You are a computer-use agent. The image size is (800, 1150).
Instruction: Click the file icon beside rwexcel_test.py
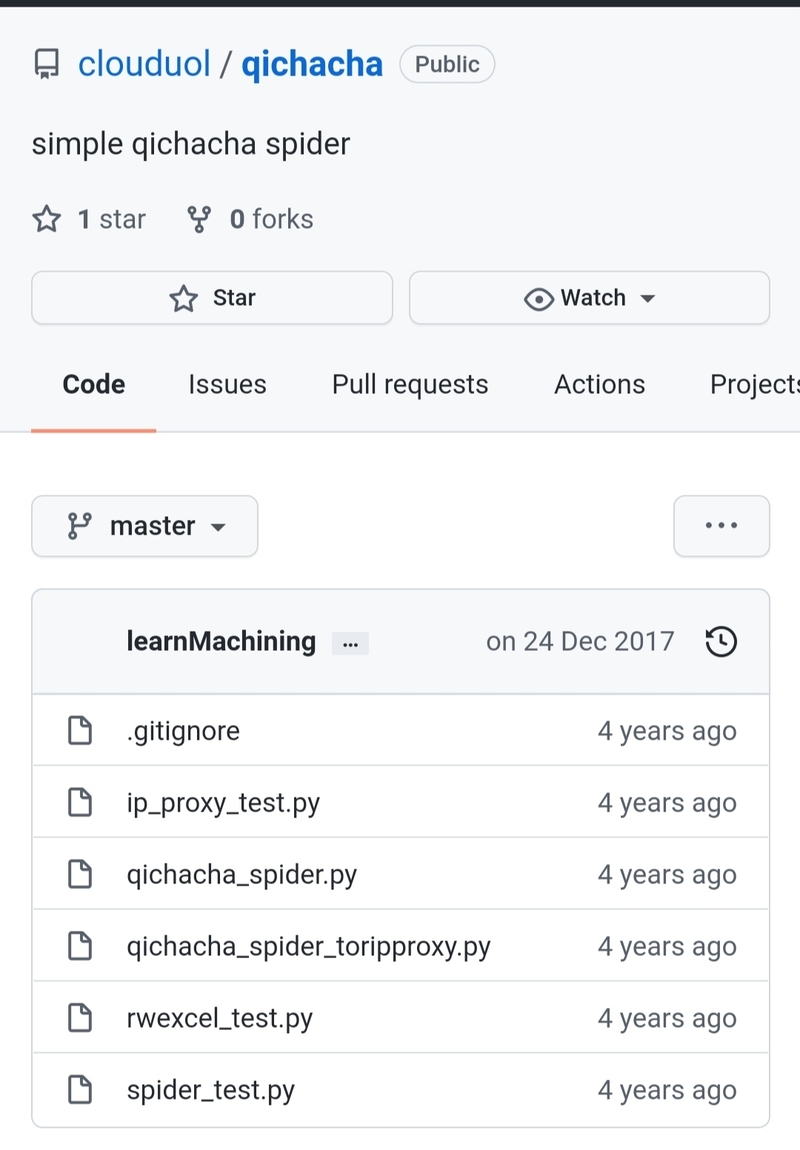(80, 1018)
